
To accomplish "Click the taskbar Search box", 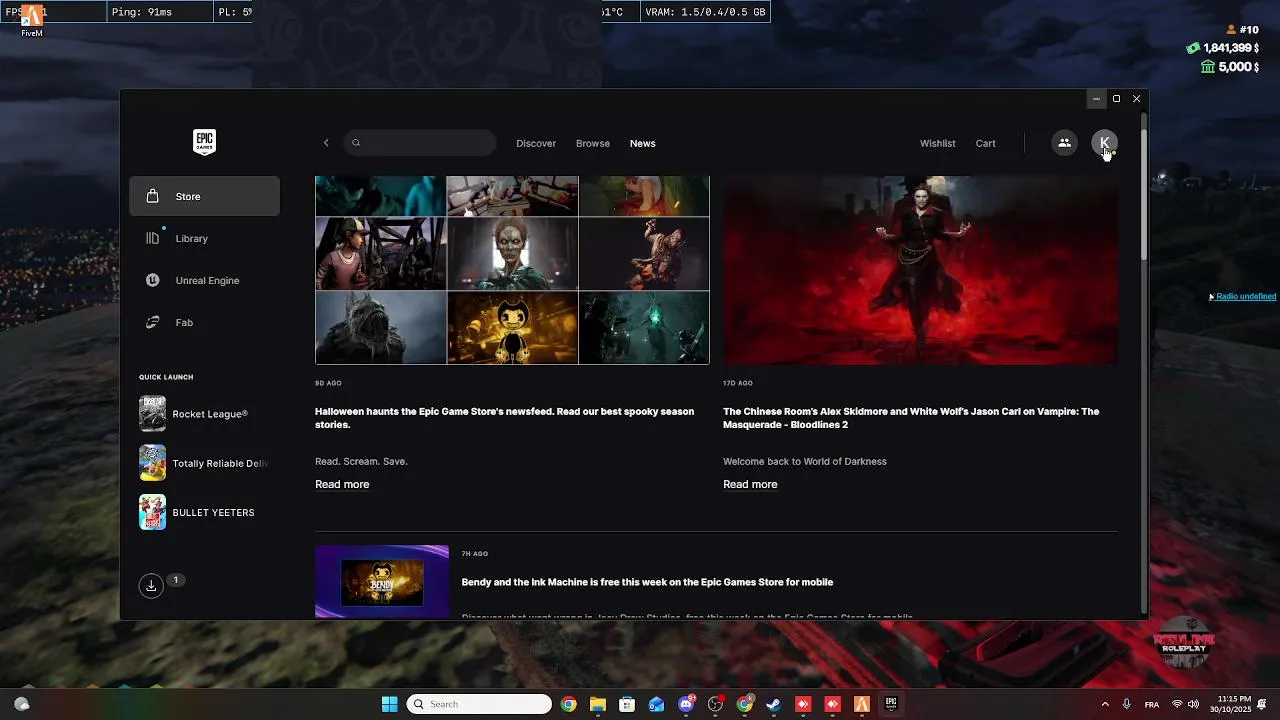I will [x=480, y=704].
